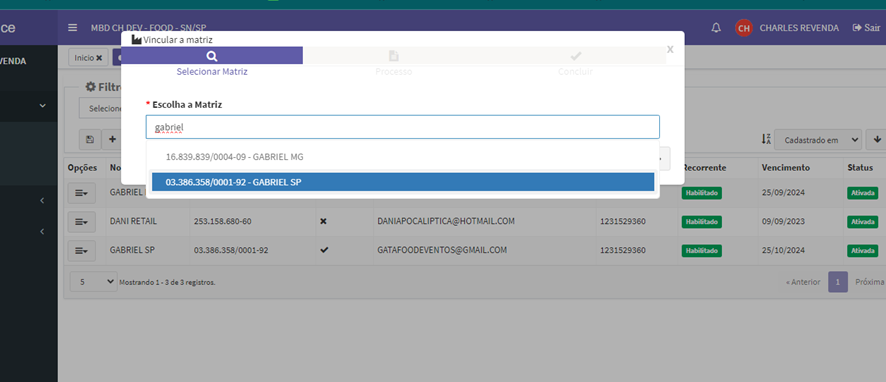Screen dimensions: 886x382
Task: Go to the Próxima page
Action: tap(869, 282)
